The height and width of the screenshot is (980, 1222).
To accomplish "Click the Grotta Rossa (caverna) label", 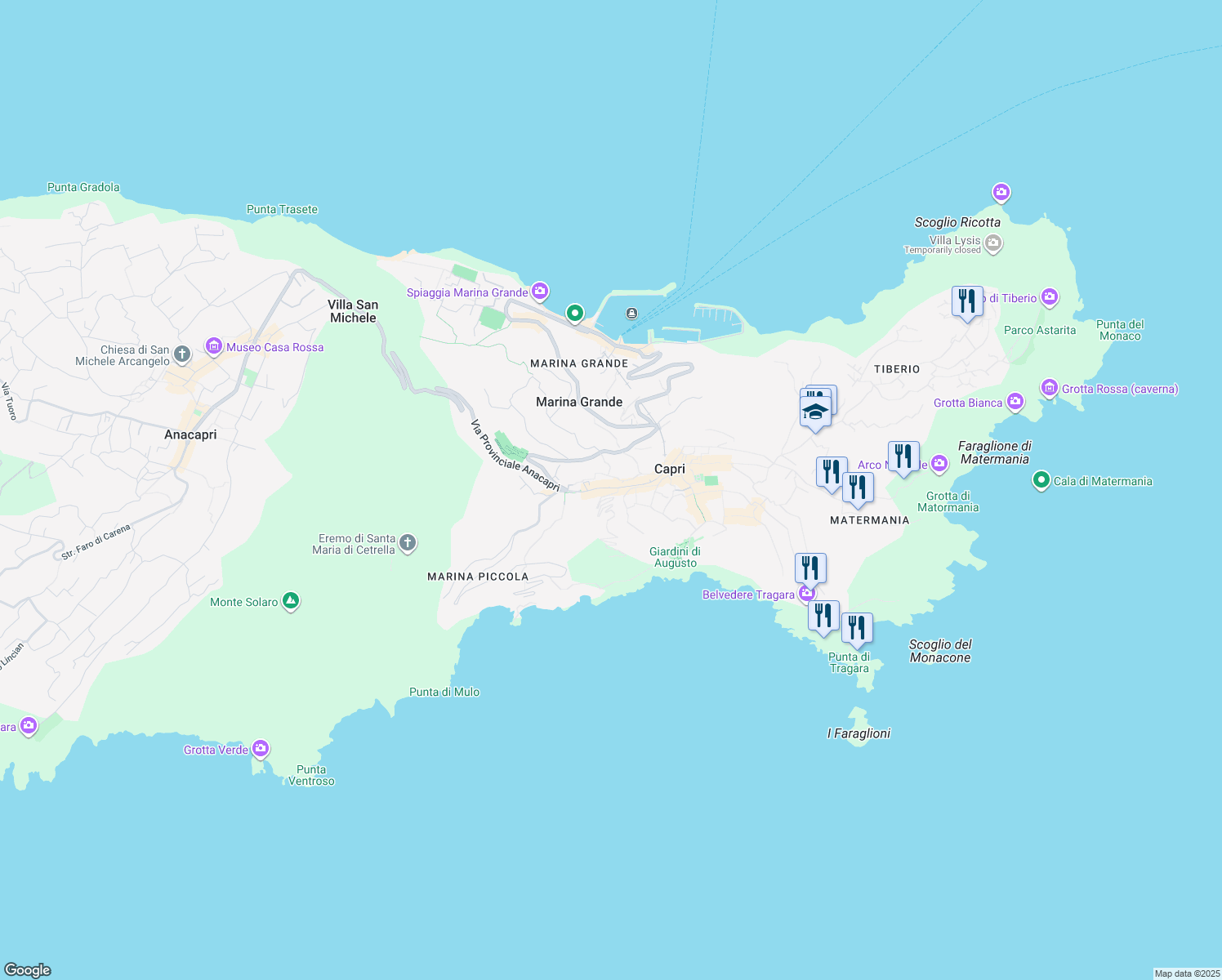I will 1120,390.
